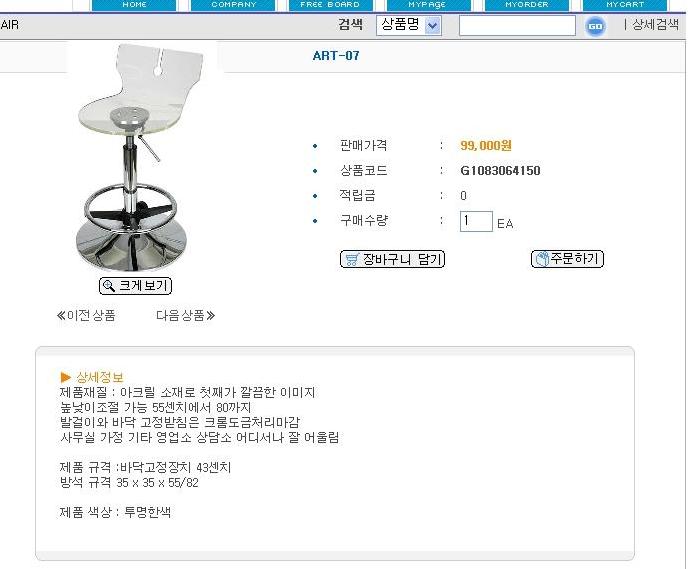Click the ART-07 product title

pos(336,56)
